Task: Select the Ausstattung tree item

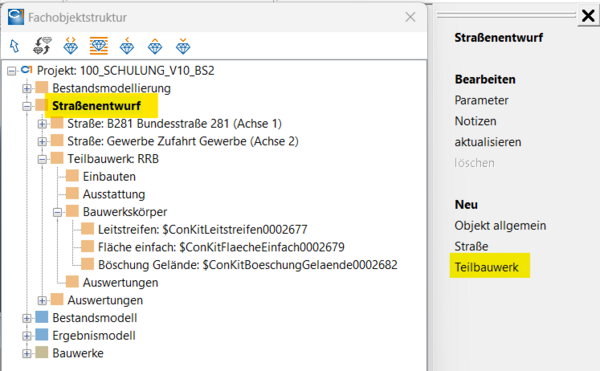Action: click(x=114, y=194)
